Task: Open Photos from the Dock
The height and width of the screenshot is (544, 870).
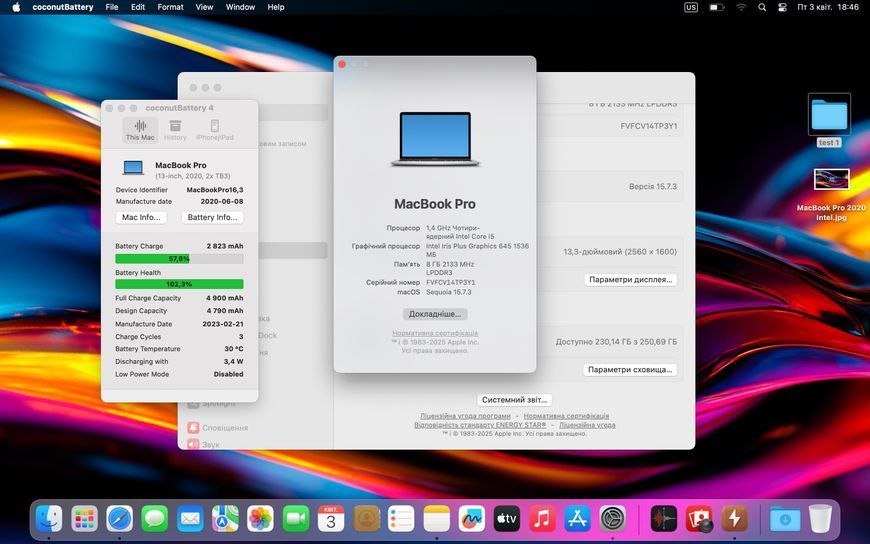Action: tap(260, 519)
